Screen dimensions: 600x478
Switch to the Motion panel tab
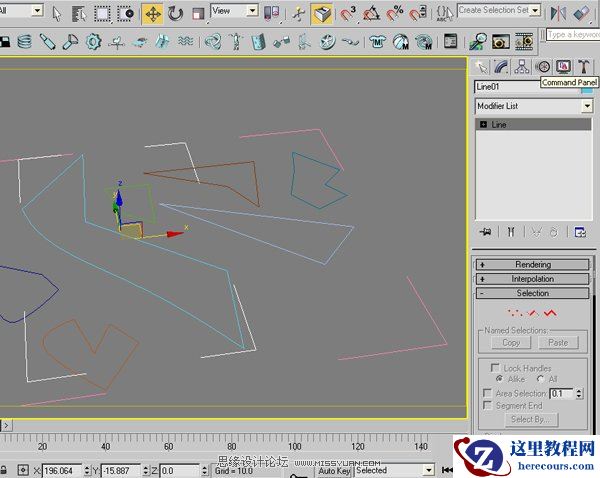click(x=543, y=67)
